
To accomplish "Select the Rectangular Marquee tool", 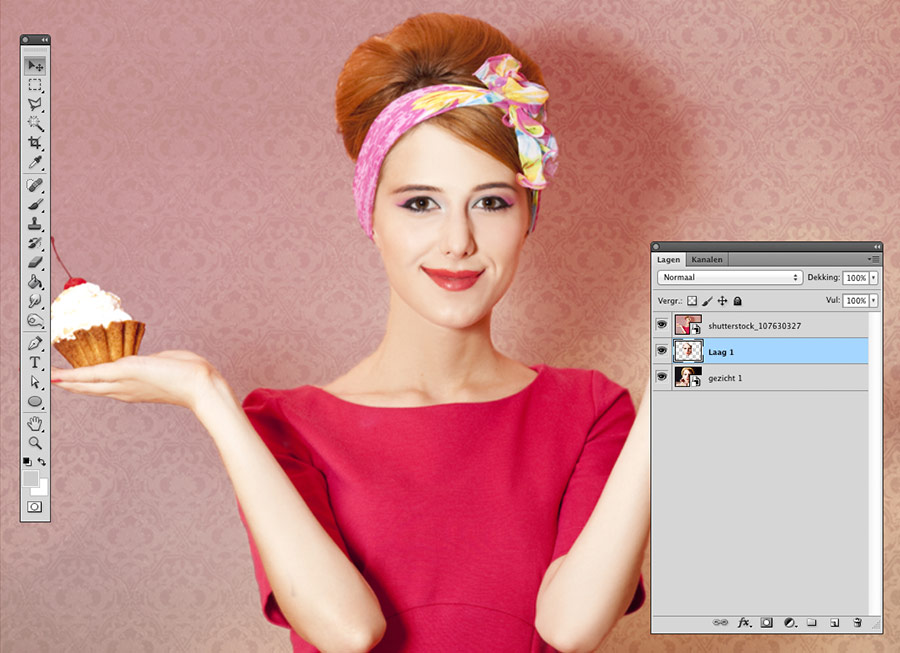I will [x=35, y=85].
